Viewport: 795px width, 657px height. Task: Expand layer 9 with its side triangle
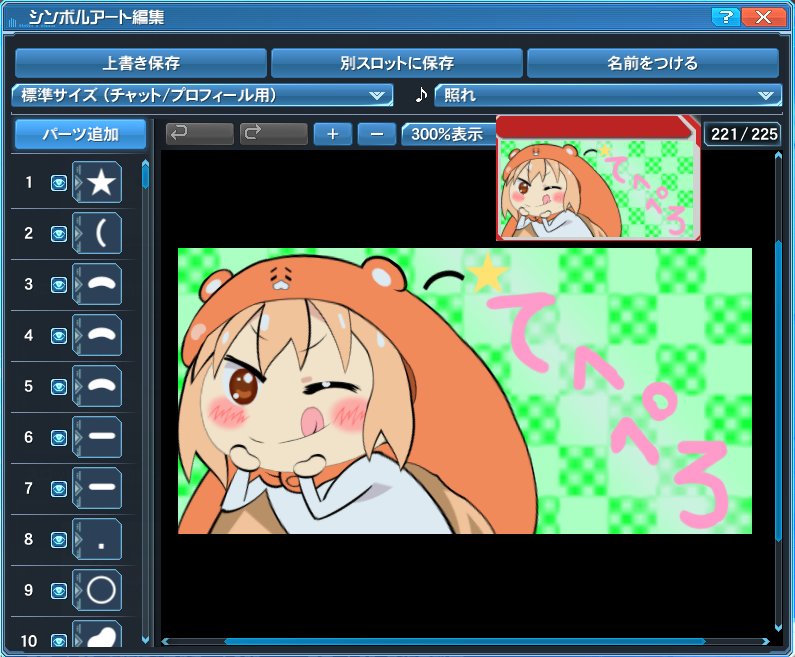78,590
